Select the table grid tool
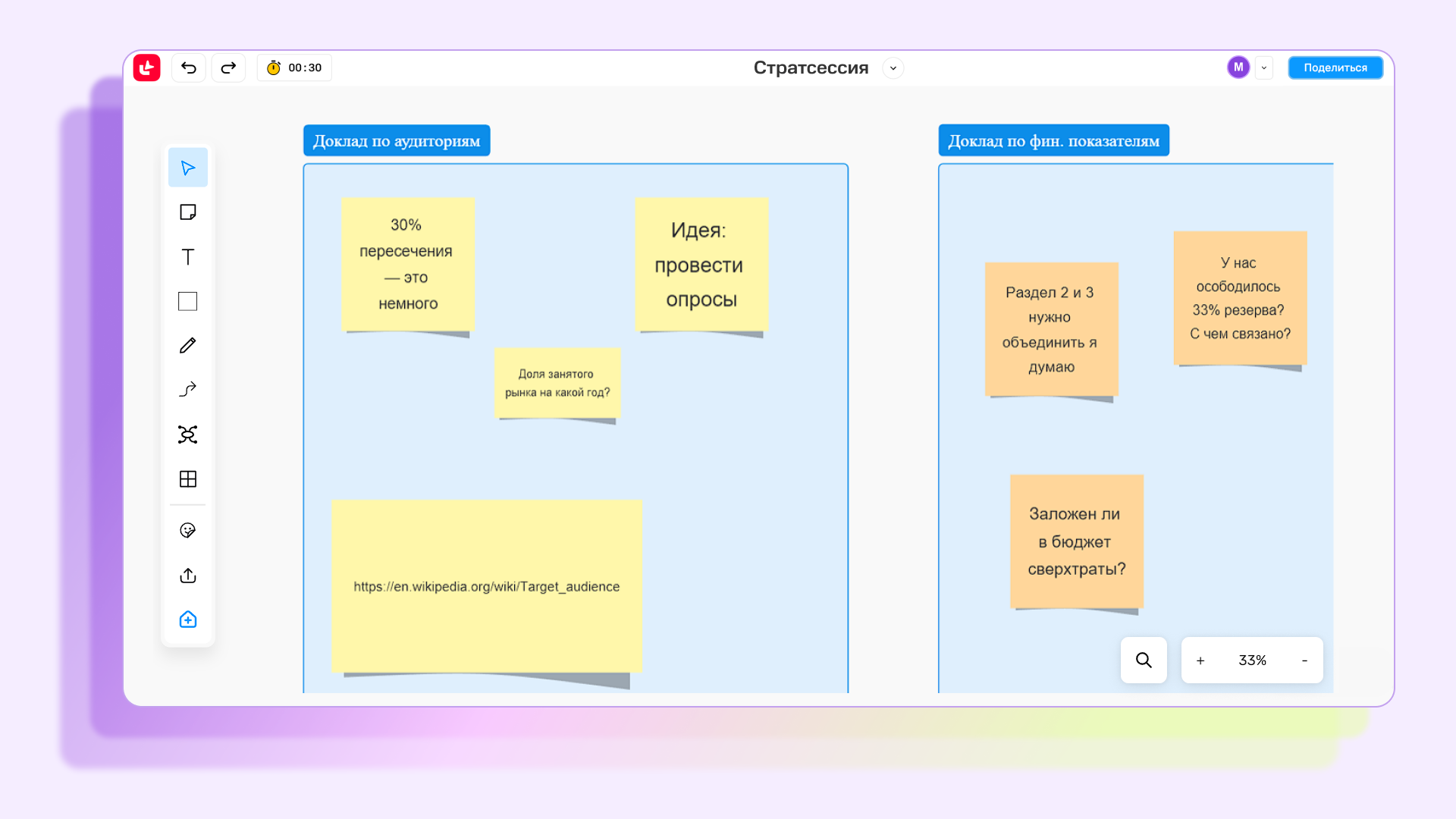This screenshot has height=819, width=1456. click(x=187, y=479)
